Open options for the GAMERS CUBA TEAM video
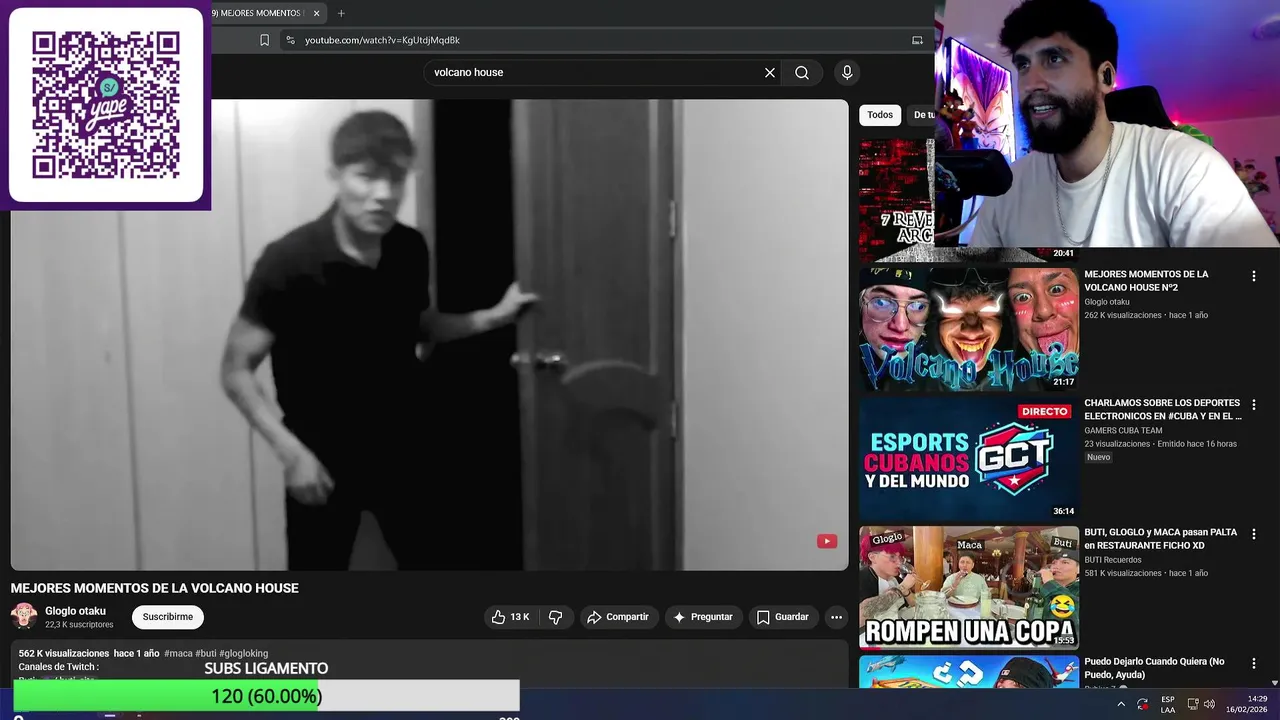This screenshot has height=720, width=1280. pyautogui.click(x=1254, y=405)
